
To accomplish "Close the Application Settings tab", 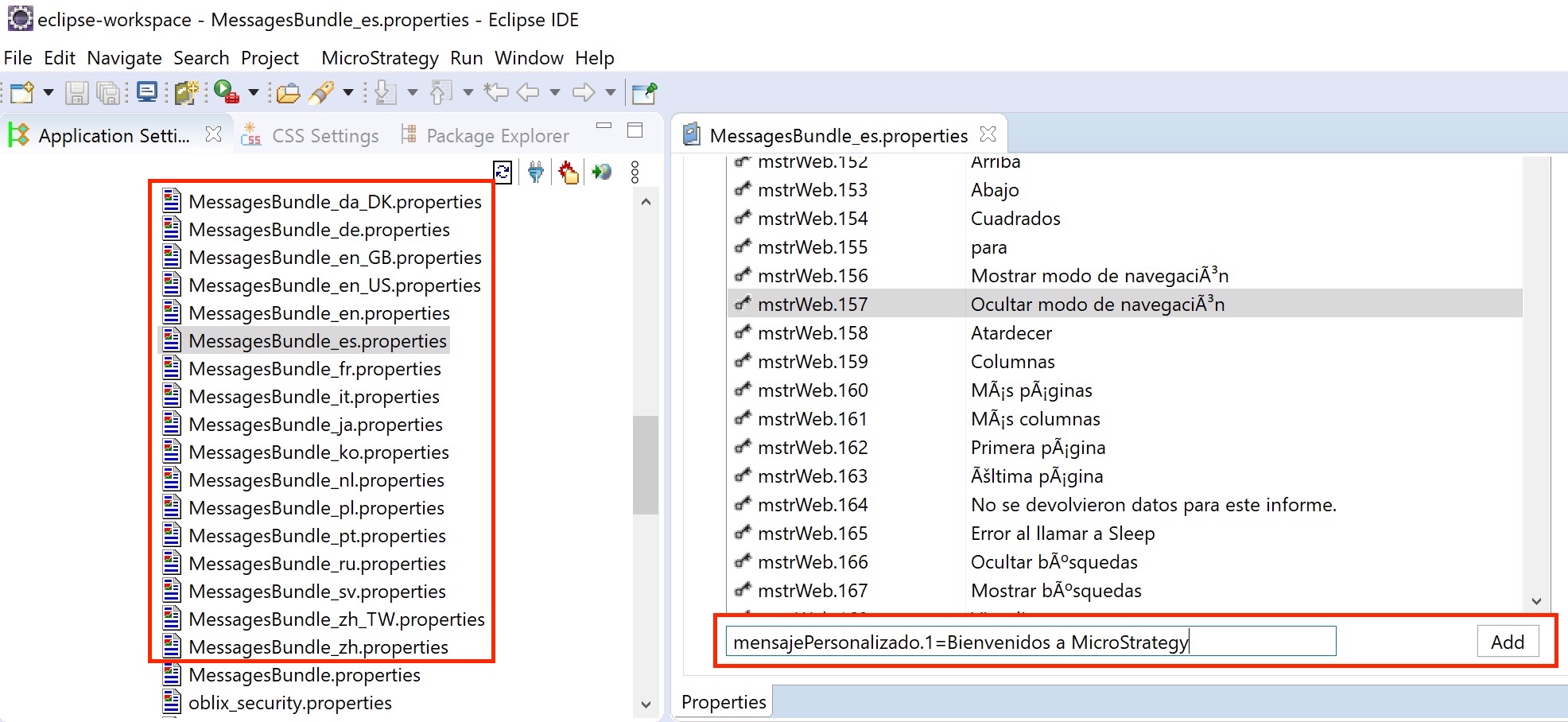I will point(213,134).
